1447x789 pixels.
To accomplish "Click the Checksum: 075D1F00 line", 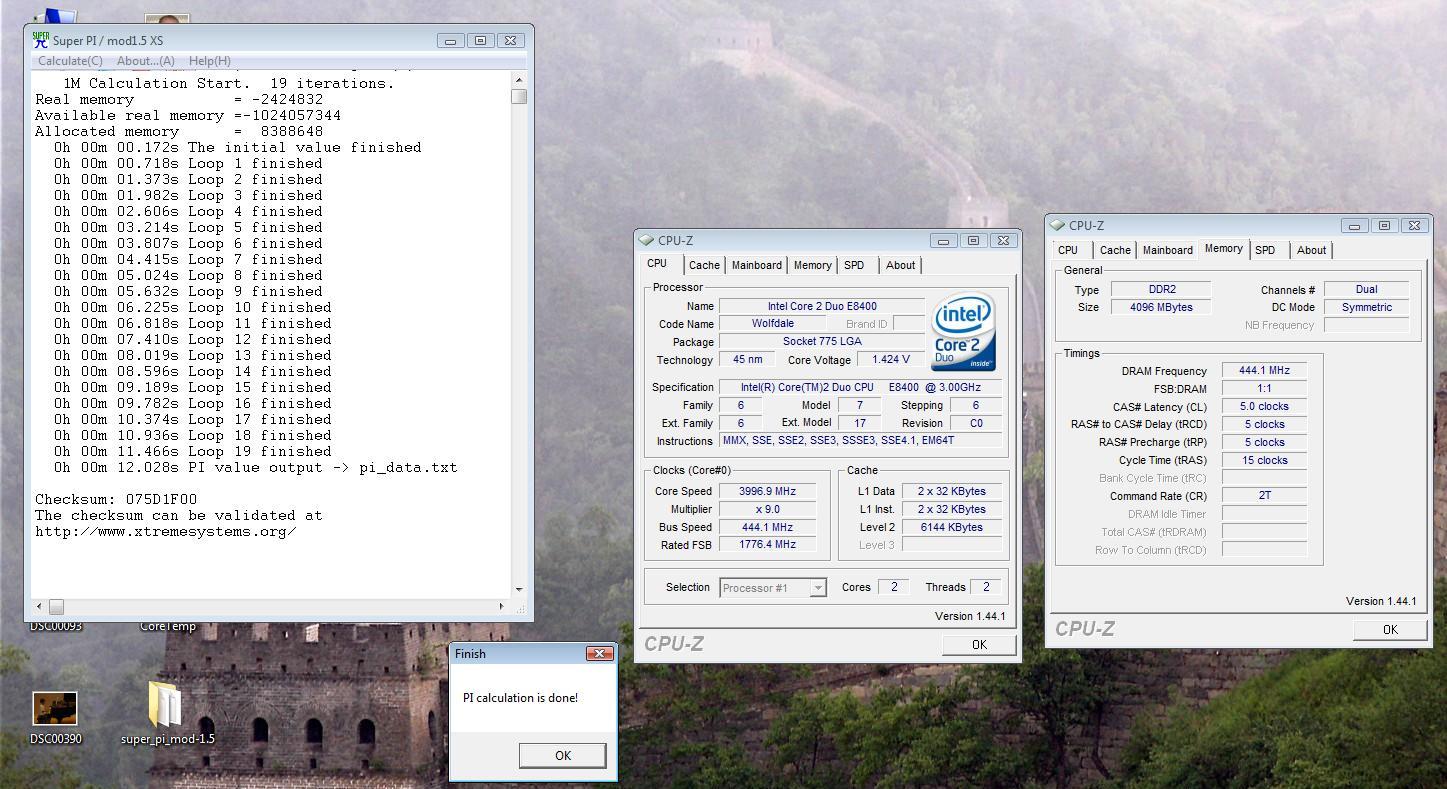I will tap(116, 499).
